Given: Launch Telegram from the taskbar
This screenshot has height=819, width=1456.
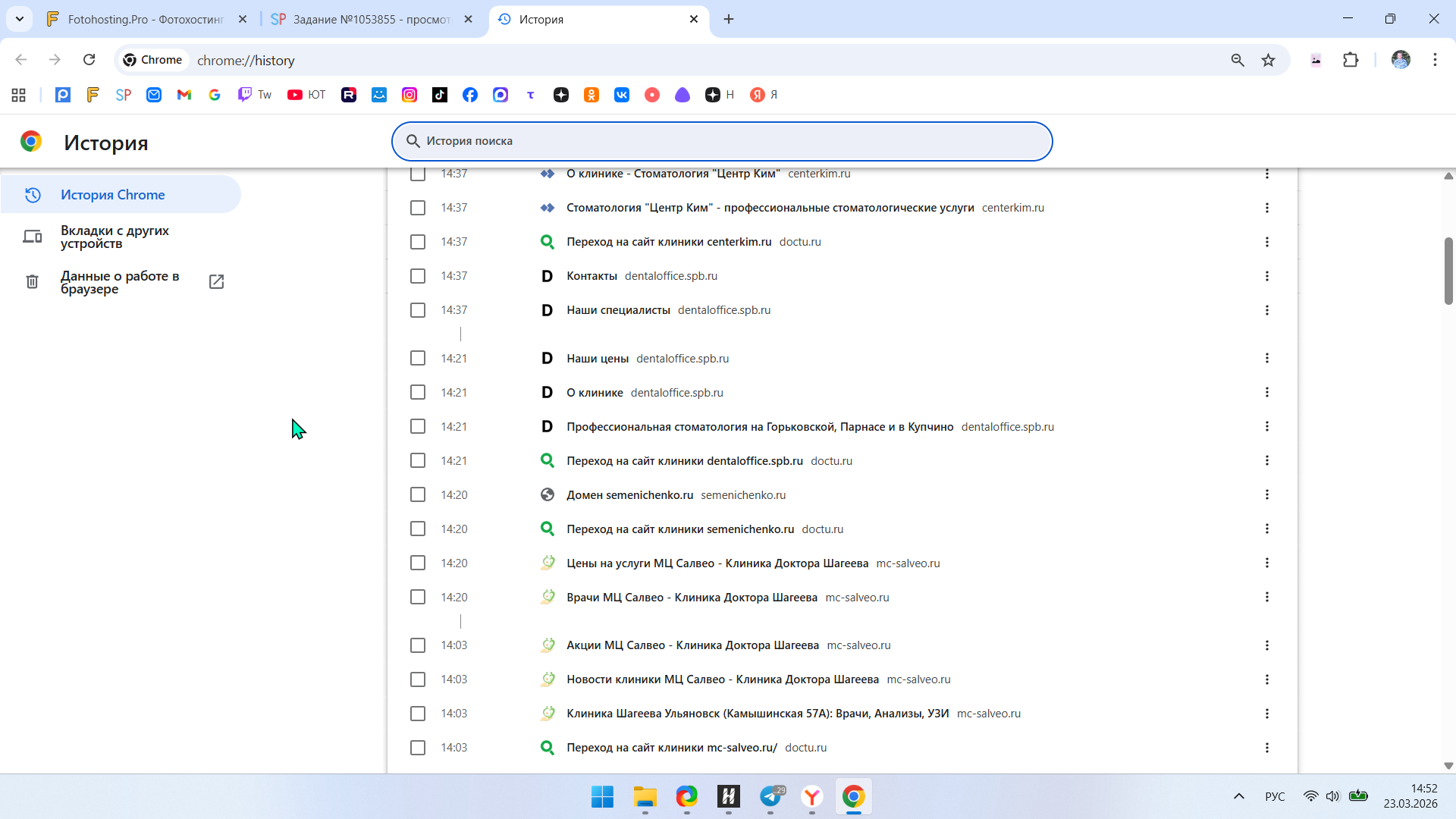Looking at the screenshot, I should pyautogui.click(x=771, y=796).
